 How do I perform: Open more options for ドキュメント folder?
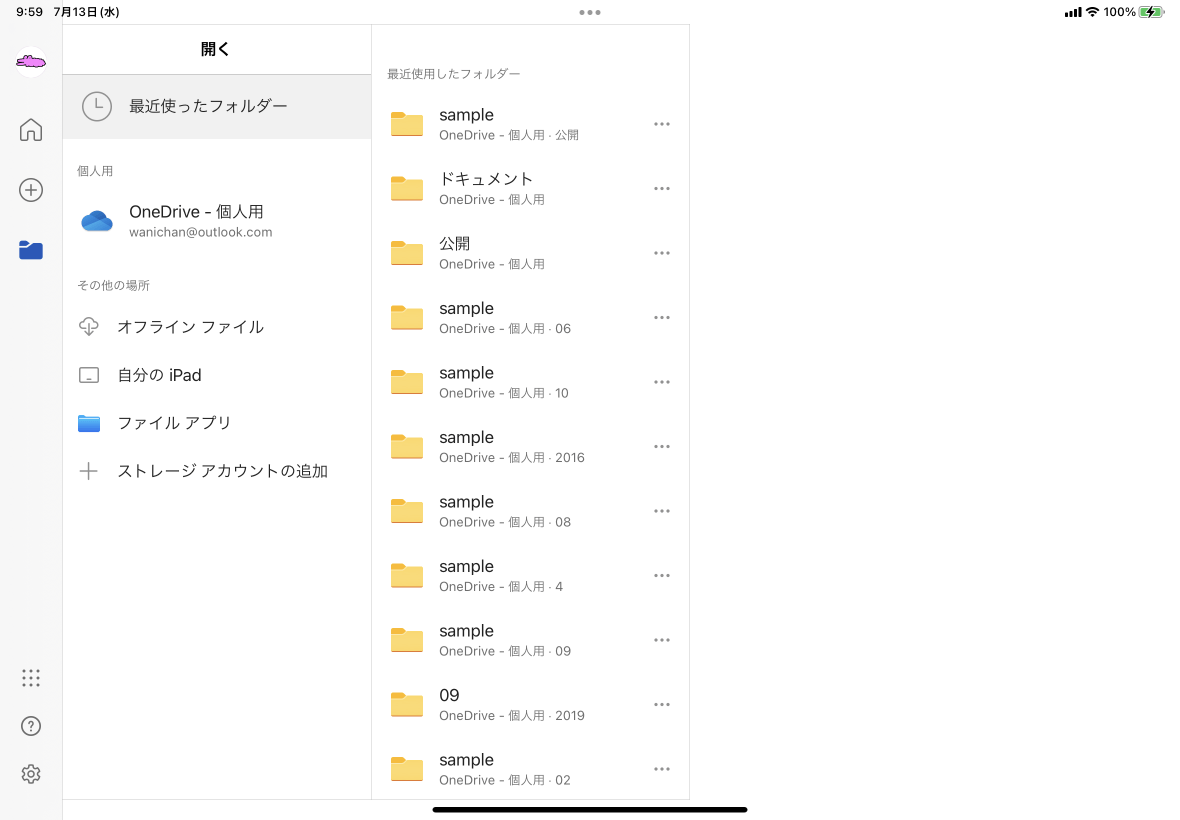click(661, 188)
